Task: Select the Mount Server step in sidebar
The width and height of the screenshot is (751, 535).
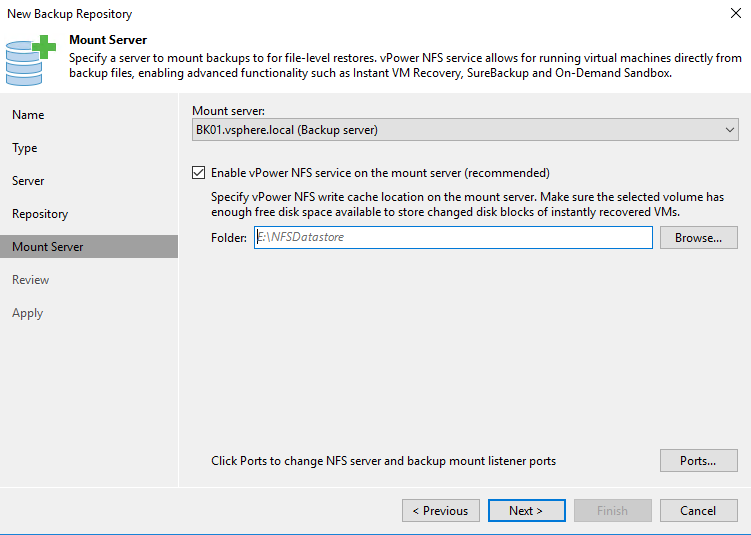Action: click(x=48, y=247)
